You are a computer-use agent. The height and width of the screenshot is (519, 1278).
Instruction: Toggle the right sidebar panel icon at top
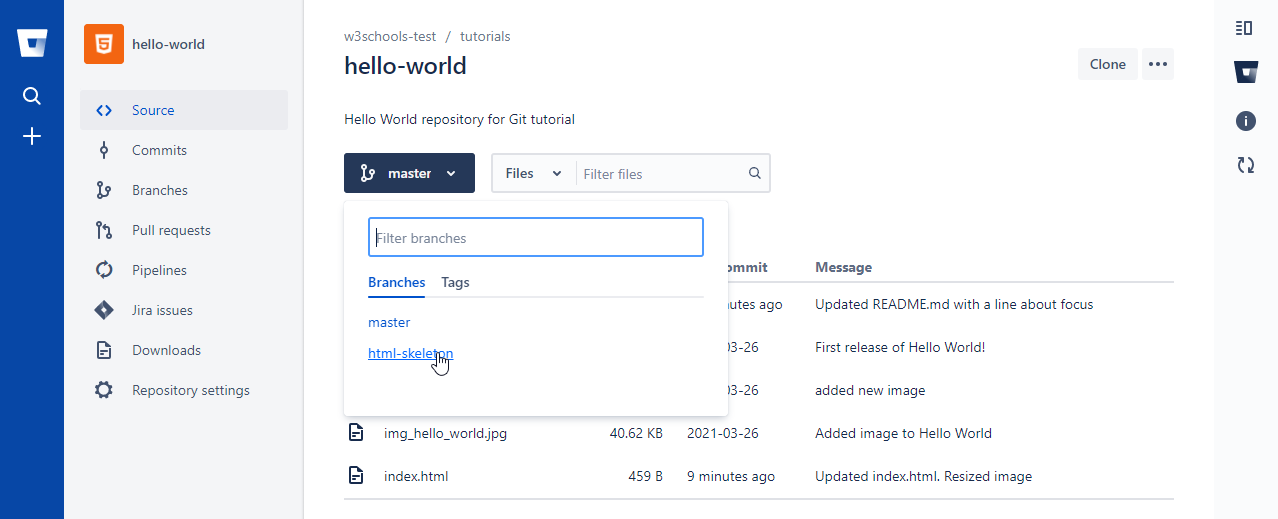[x=1245, y=28]
